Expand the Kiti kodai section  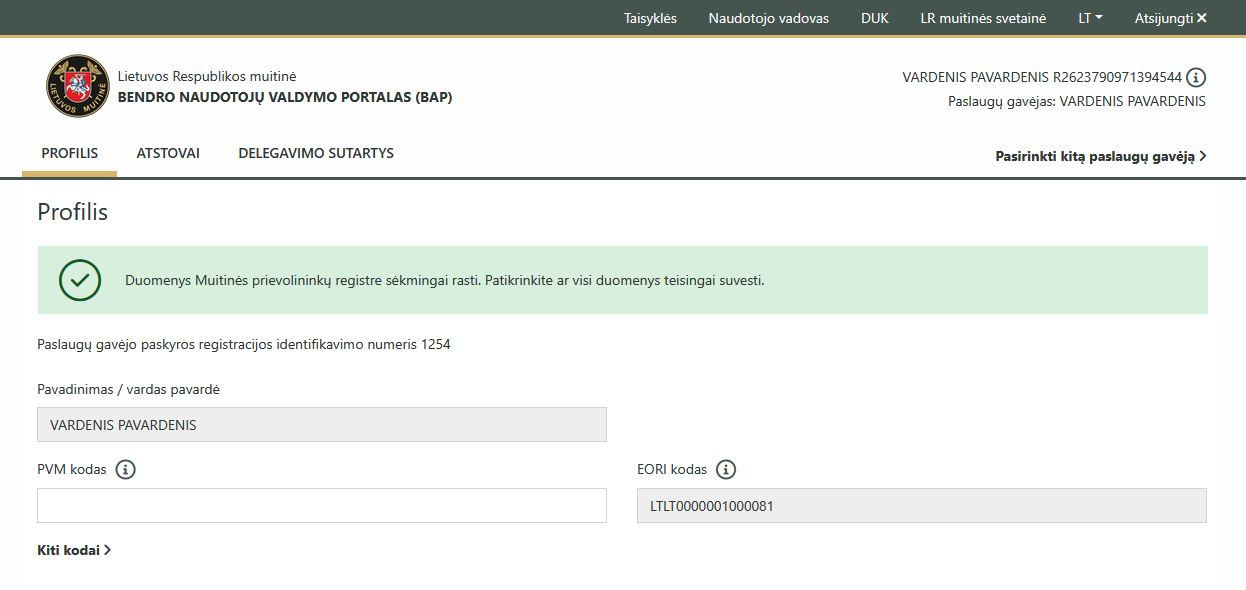74,550
